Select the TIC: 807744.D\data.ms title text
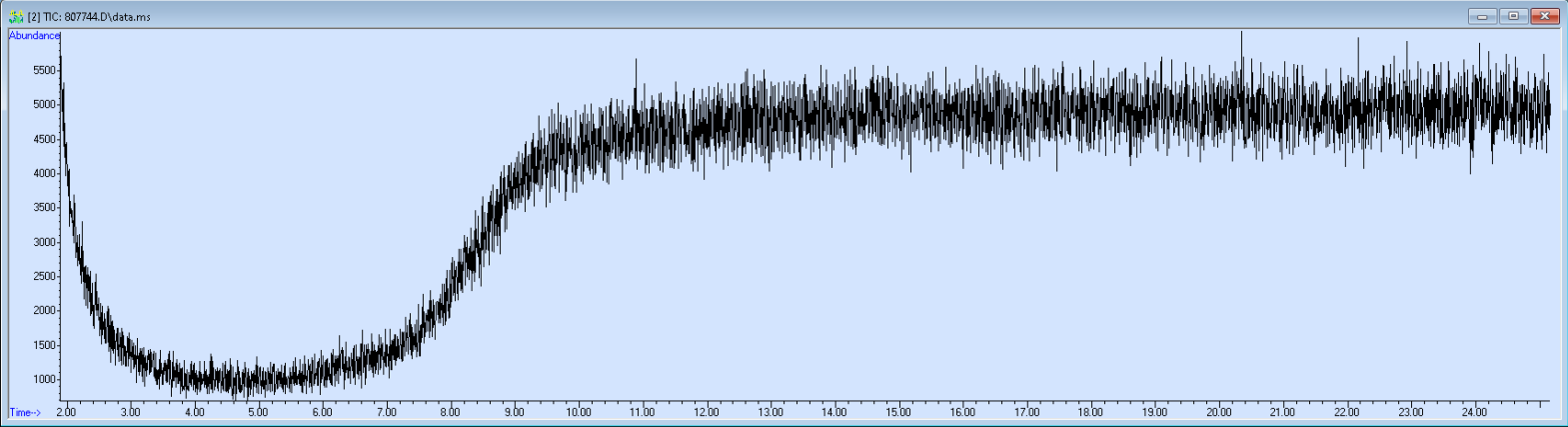The width and height of the screenshot is (1568, 427). [96, 17]
